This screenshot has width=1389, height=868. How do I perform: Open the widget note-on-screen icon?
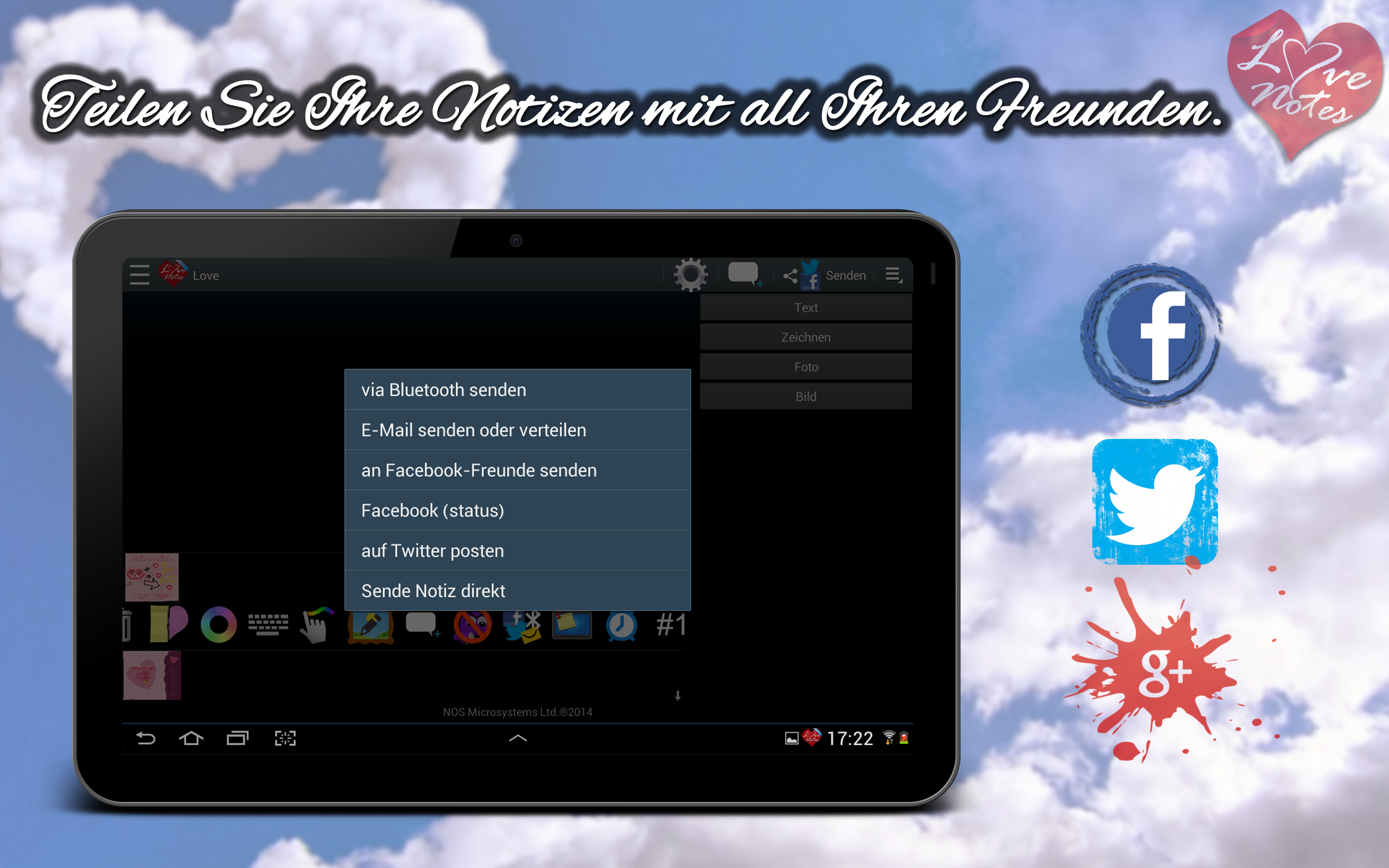572,626
